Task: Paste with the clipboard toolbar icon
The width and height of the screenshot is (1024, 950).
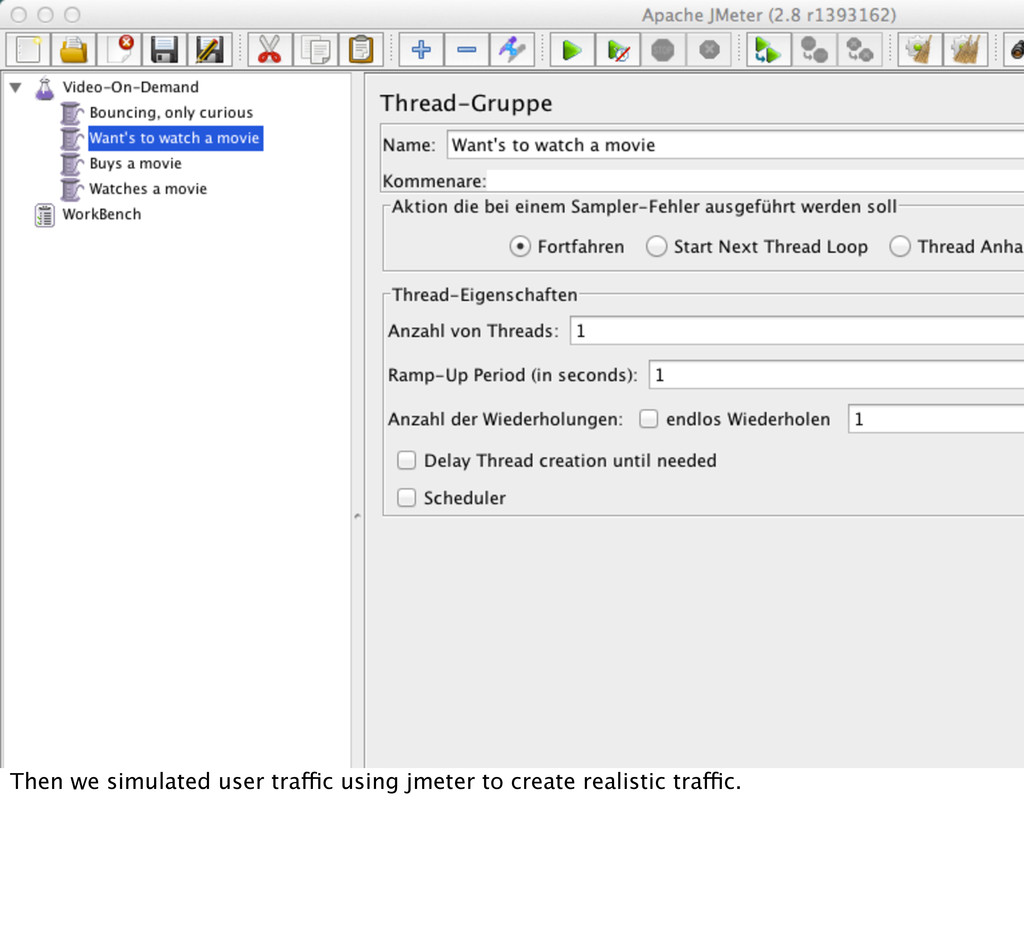Action: tap(360, 50)
